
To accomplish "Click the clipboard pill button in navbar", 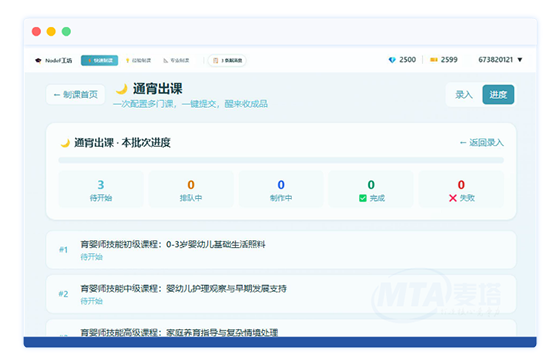I will coord(227,60).
